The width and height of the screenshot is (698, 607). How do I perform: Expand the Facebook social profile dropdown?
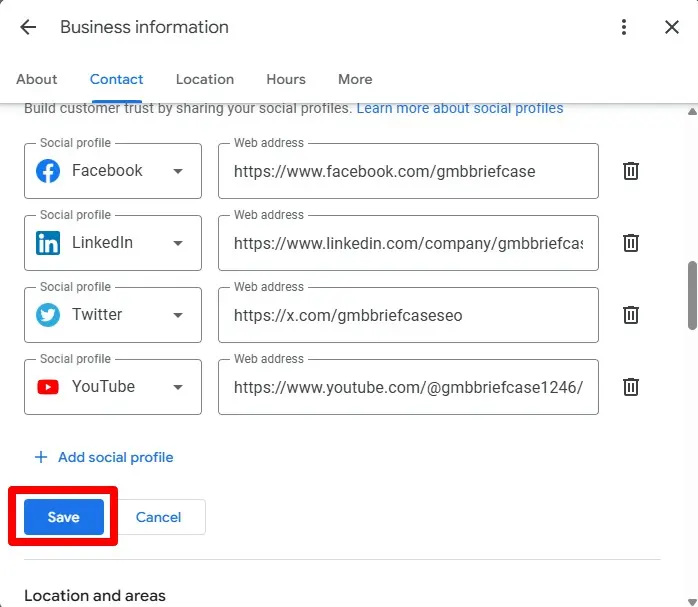click(177, 171)
